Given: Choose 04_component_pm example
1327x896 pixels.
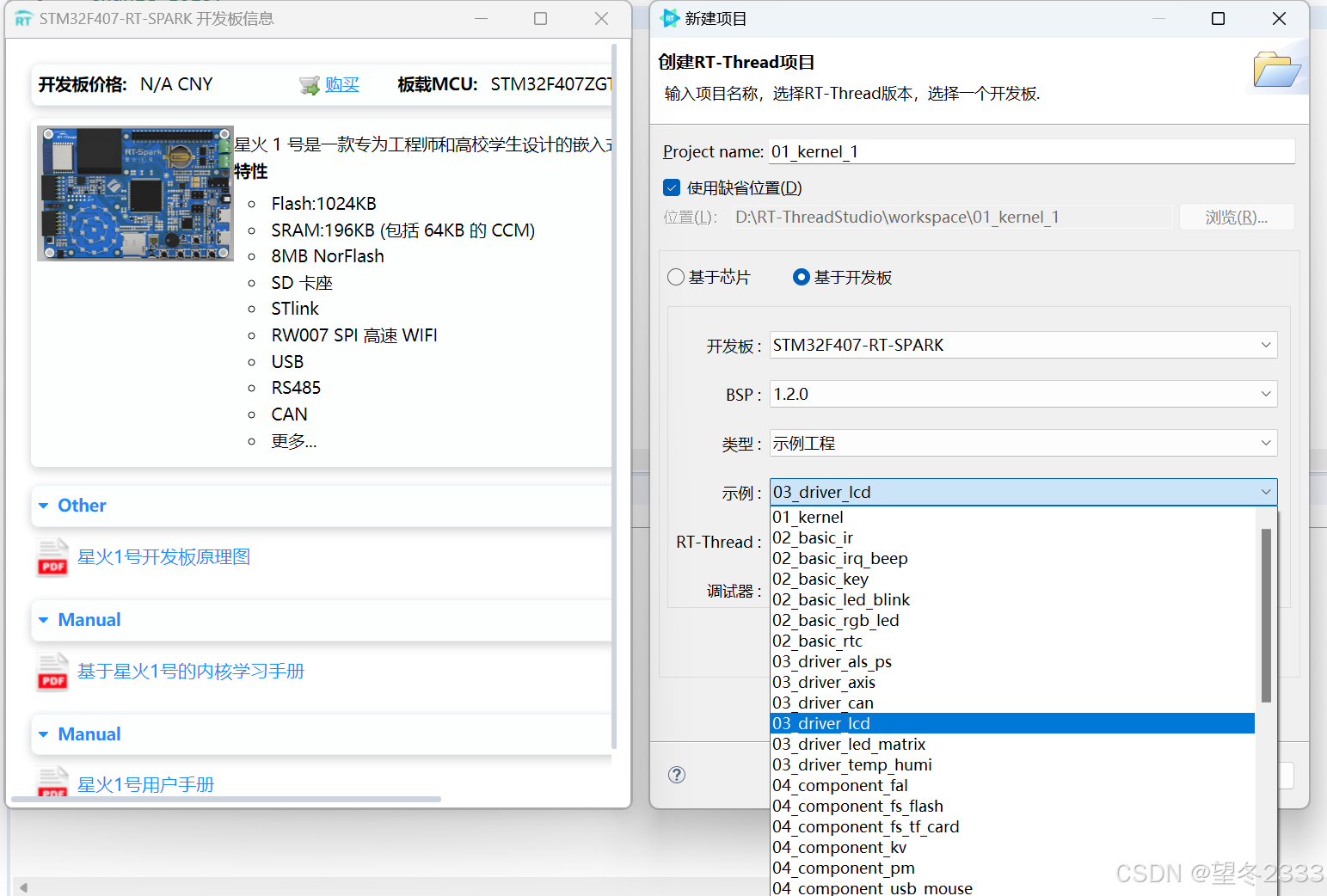Looking at the screenshot, I should (x=1012, y=868).
